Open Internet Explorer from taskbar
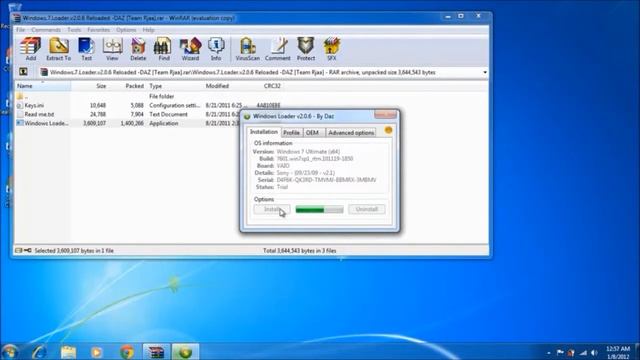The image size is (640, 360). pyautogui.click(x=40, y=351)
